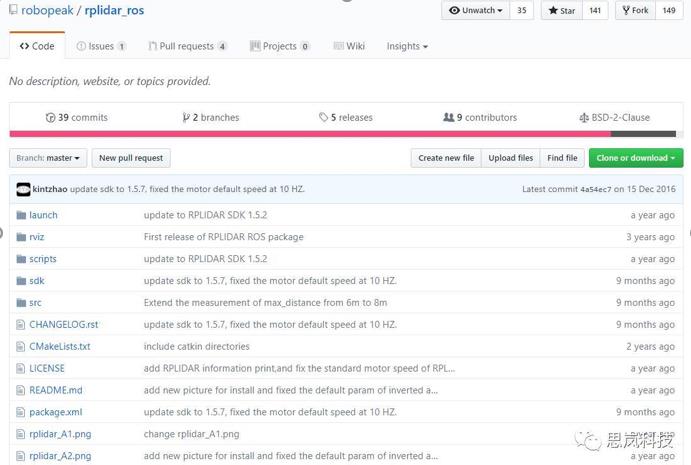The width and height of the screenshot is (691, 465).
Task: Open the Issues tab
Action: [x=101, y=46]
